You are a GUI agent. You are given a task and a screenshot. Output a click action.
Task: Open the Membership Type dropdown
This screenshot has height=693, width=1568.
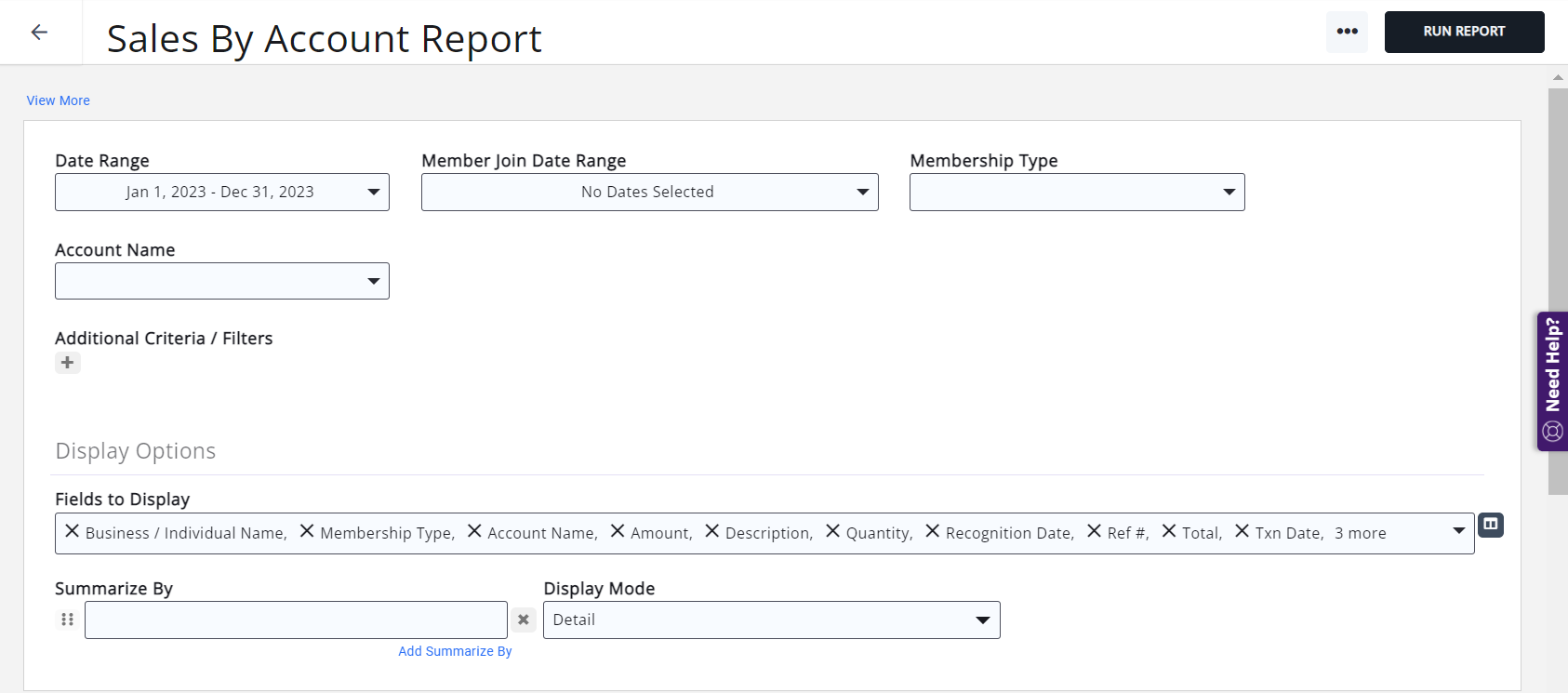coord(1077,193)
